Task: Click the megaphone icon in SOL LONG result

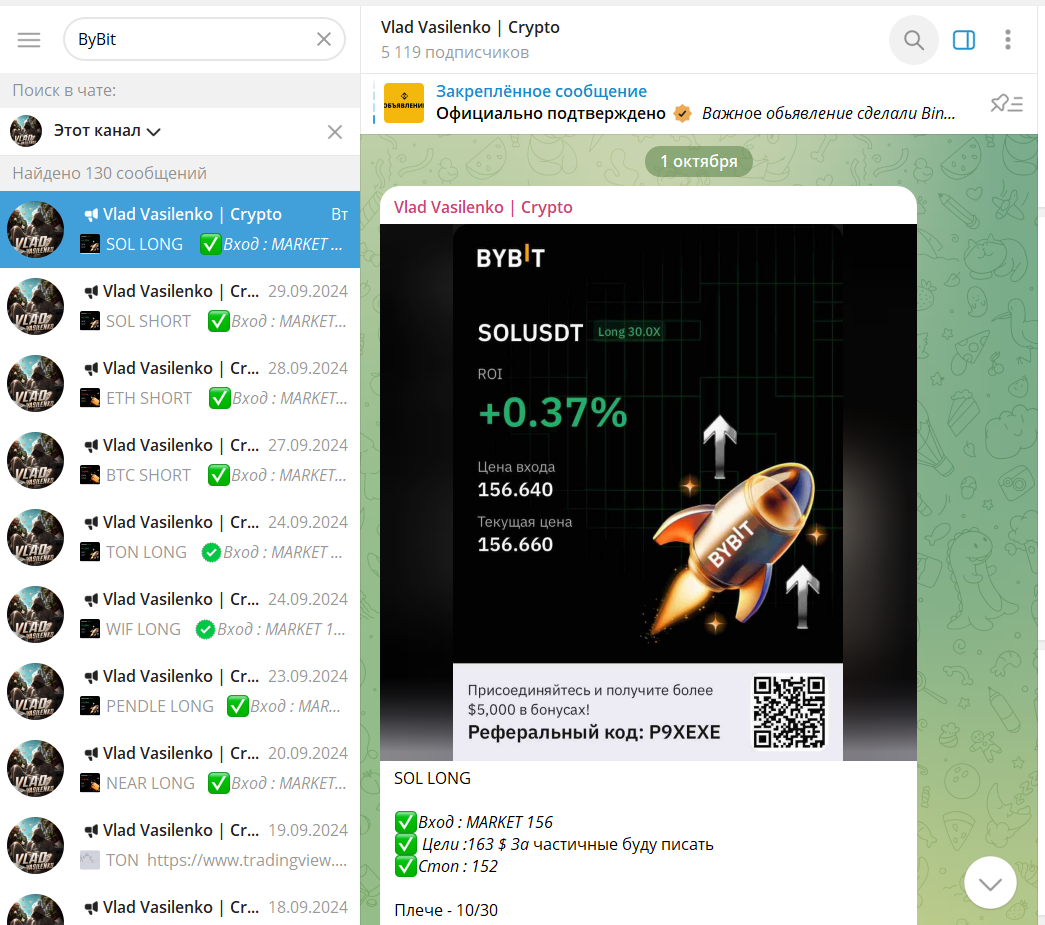Action: click(x=91, y=215)
